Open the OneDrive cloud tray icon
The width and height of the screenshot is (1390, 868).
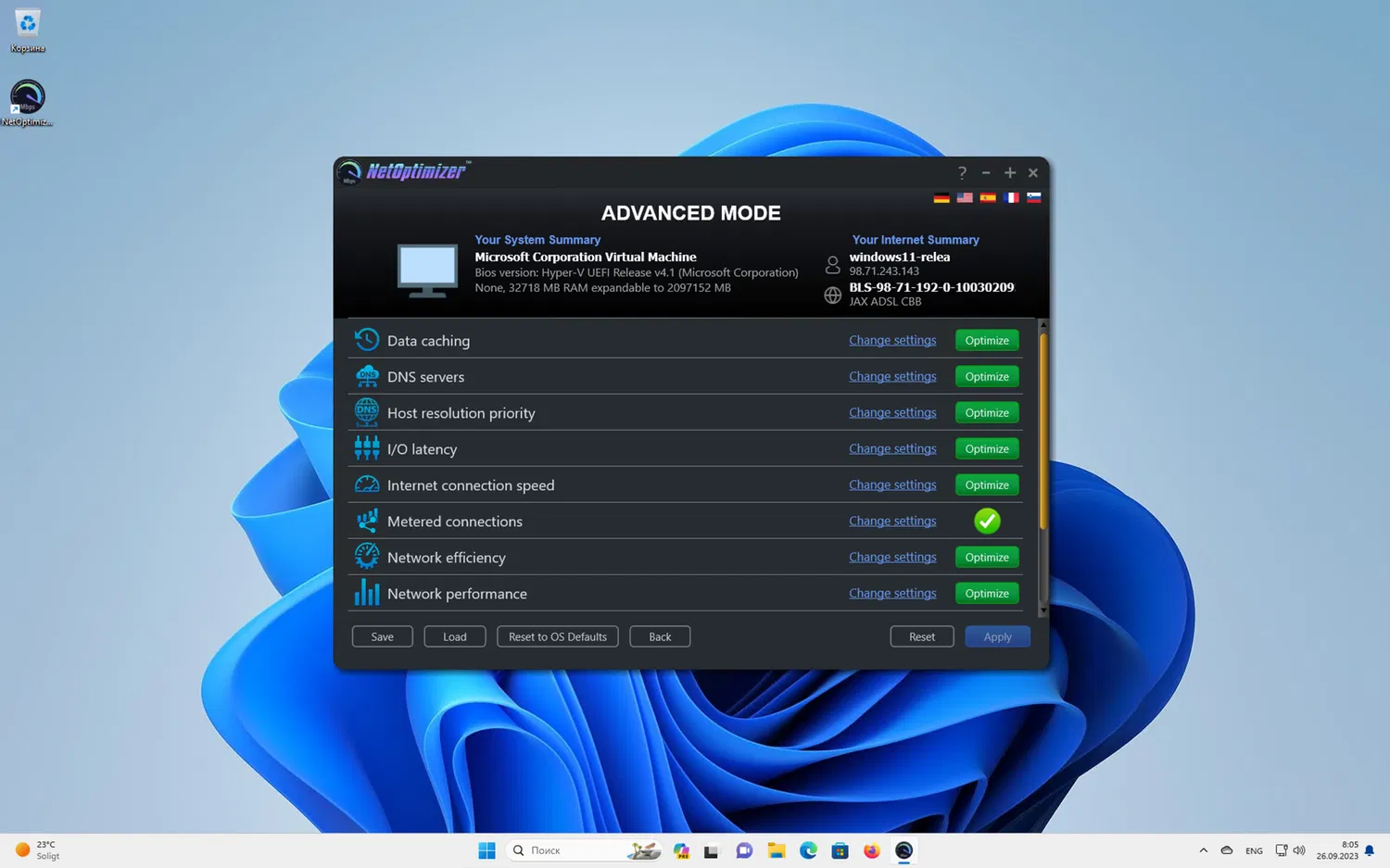pyautogui.click(x=1227, y=850)
